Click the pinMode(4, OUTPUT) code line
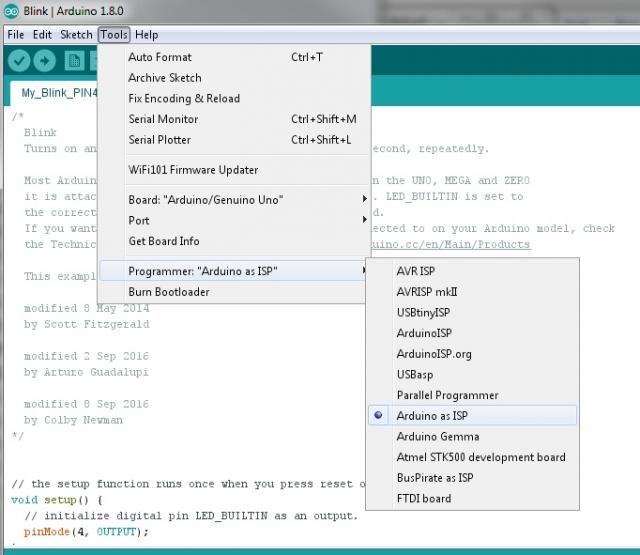 tap(87, 532)
